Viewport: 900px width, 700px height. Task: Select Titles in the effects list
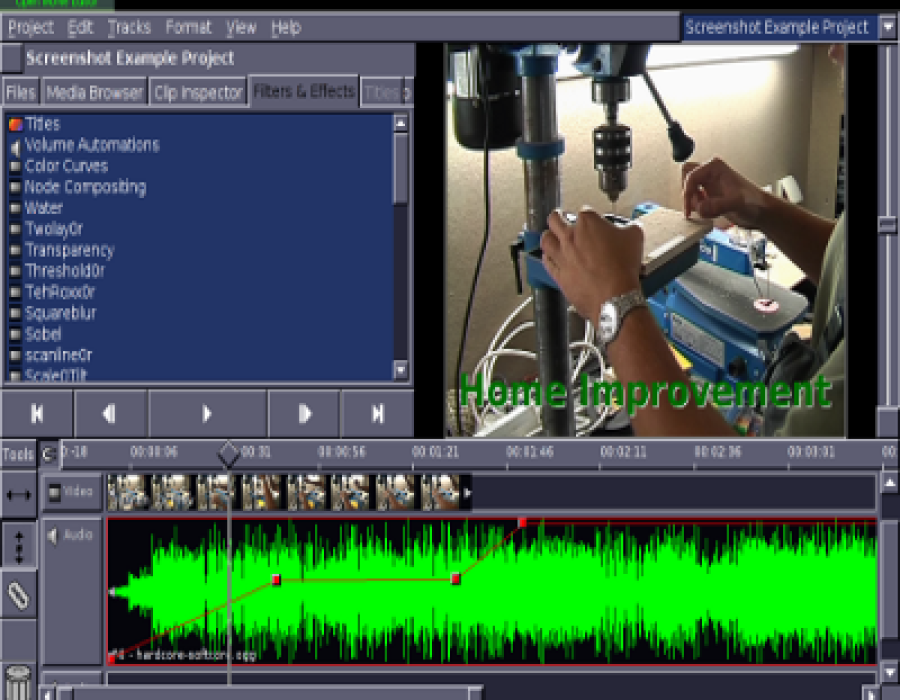click(42, 123)
